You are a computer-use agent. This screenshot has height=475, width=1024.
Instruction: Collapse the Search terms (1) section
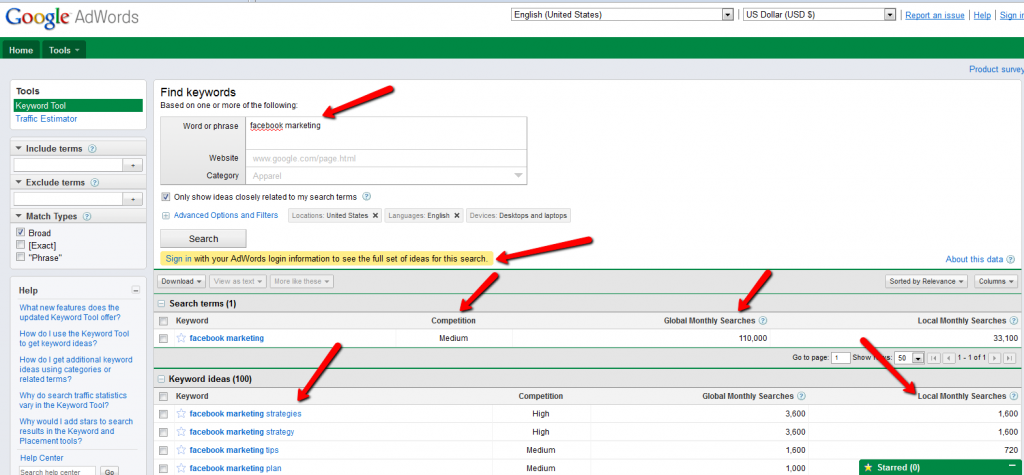pos(161,304)
